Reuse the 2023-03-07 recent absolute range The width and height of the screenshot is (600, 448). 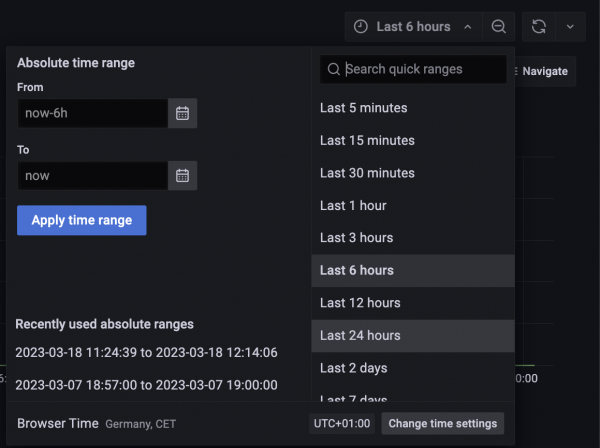[145, 384]
